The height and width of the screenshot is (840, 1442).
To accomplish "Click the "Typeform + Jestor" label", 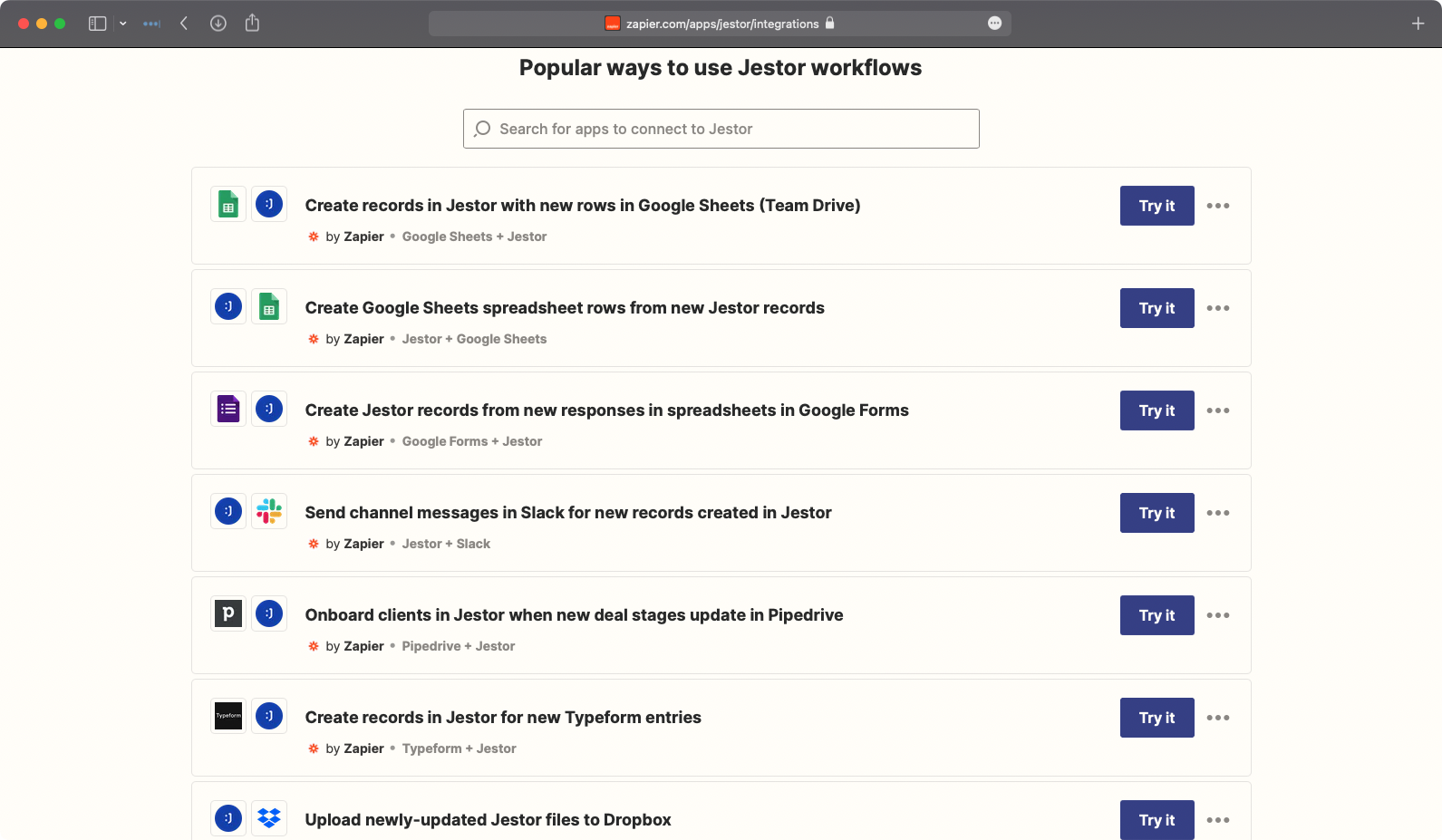I will coord(460,748).
